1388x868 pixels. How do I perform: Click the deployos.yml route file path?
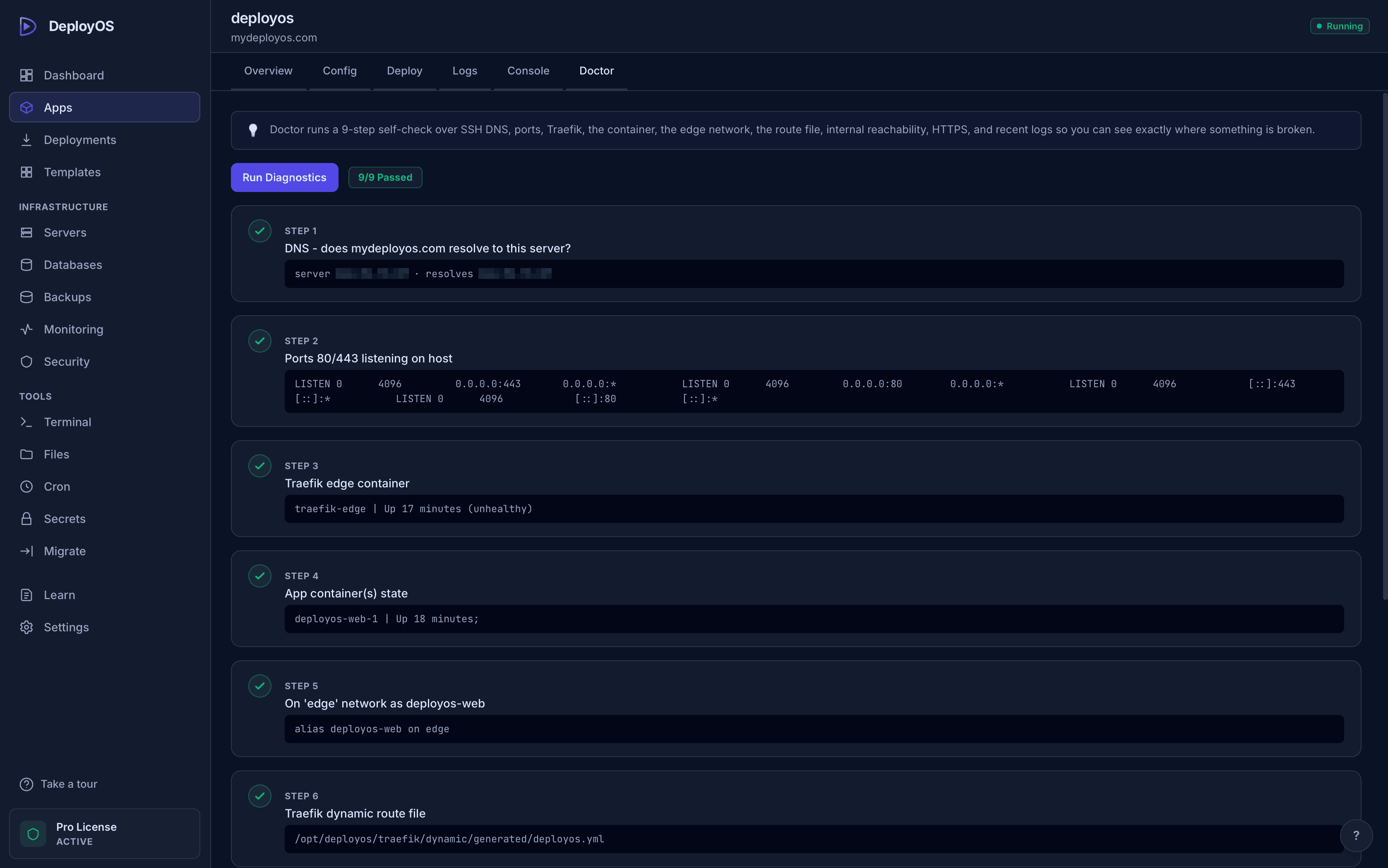click(x=814, y=839)
